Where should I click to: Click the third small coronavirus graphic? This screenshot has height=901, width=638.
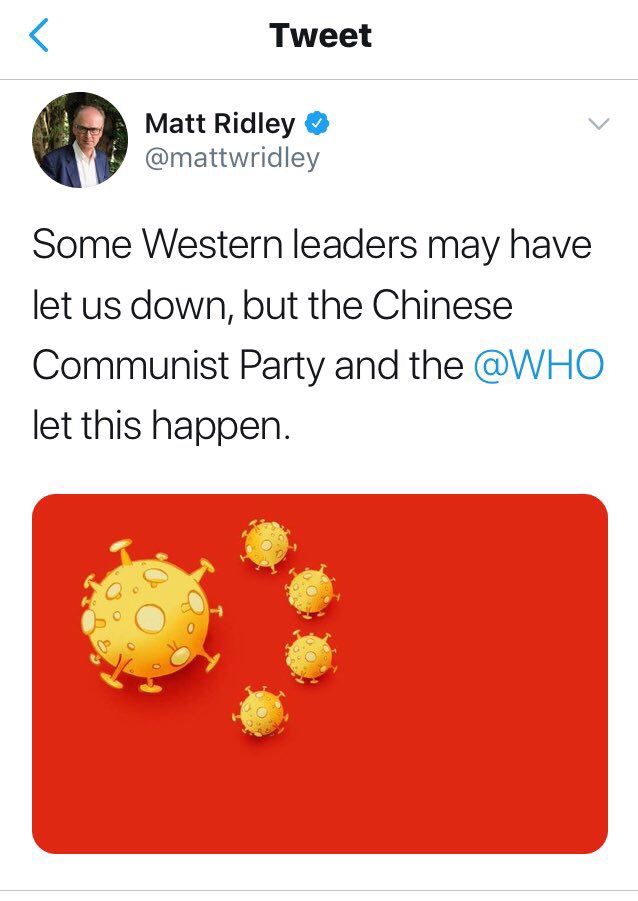310,656
